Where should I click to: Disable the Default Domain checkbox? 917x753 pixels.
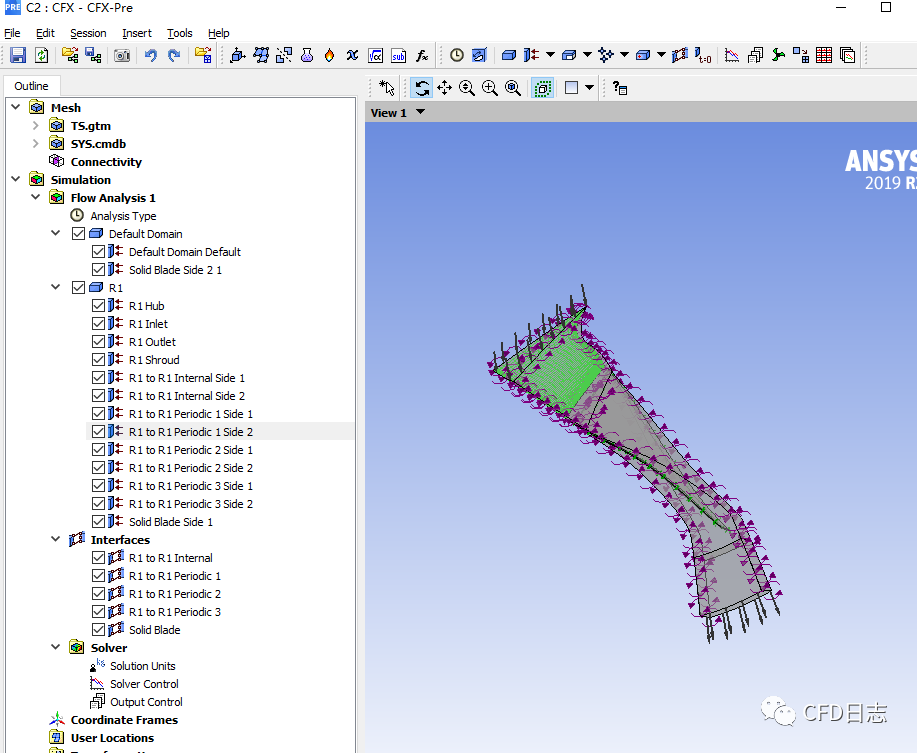pos(78,233)
